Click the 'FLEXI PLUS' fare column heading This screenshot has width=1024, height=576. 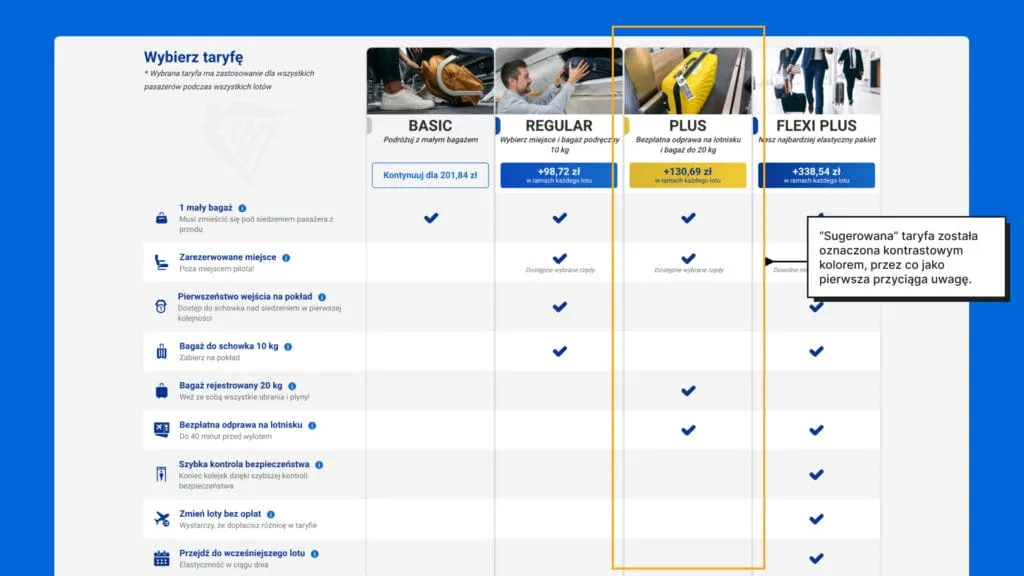tap(816, 126)
